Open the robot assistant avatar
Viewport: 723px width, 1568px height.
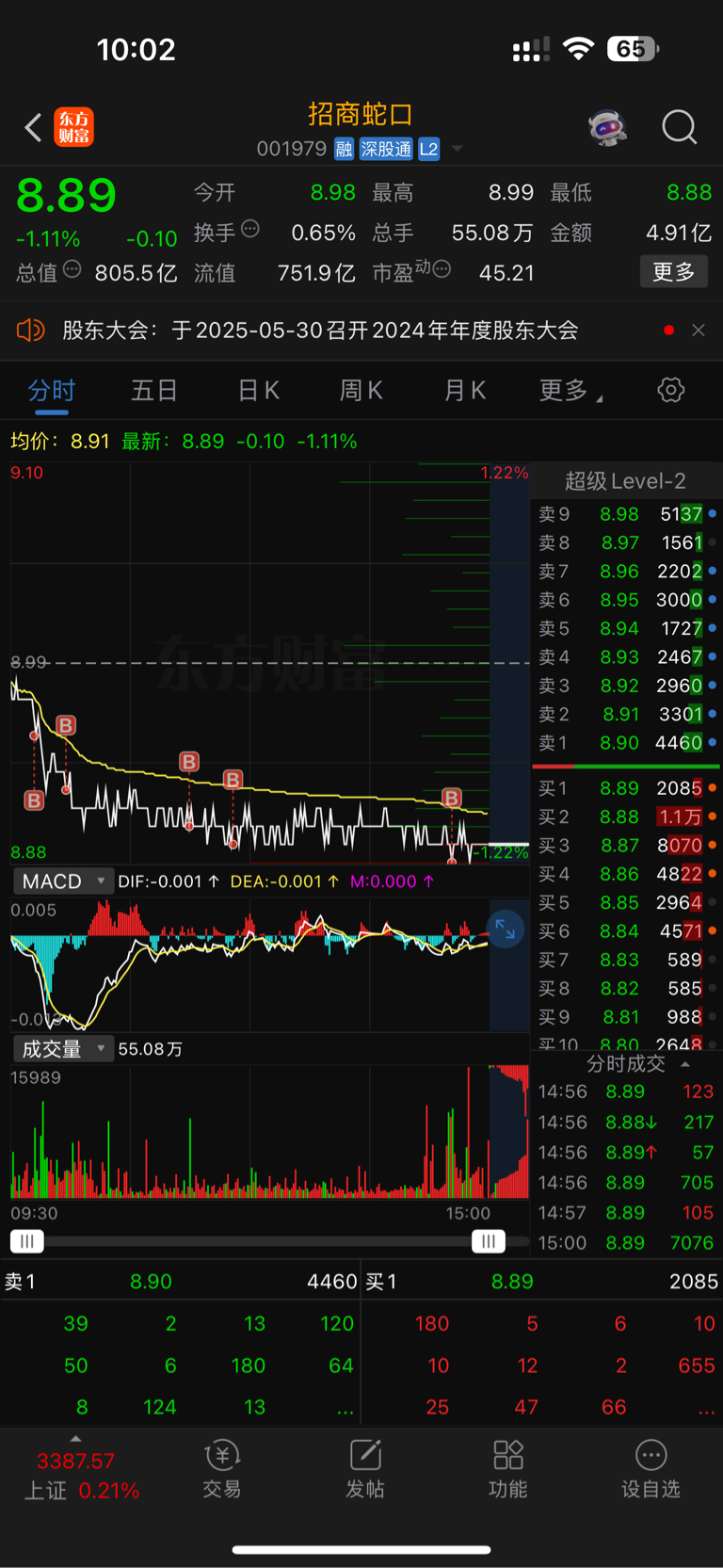tap(608, 127)
